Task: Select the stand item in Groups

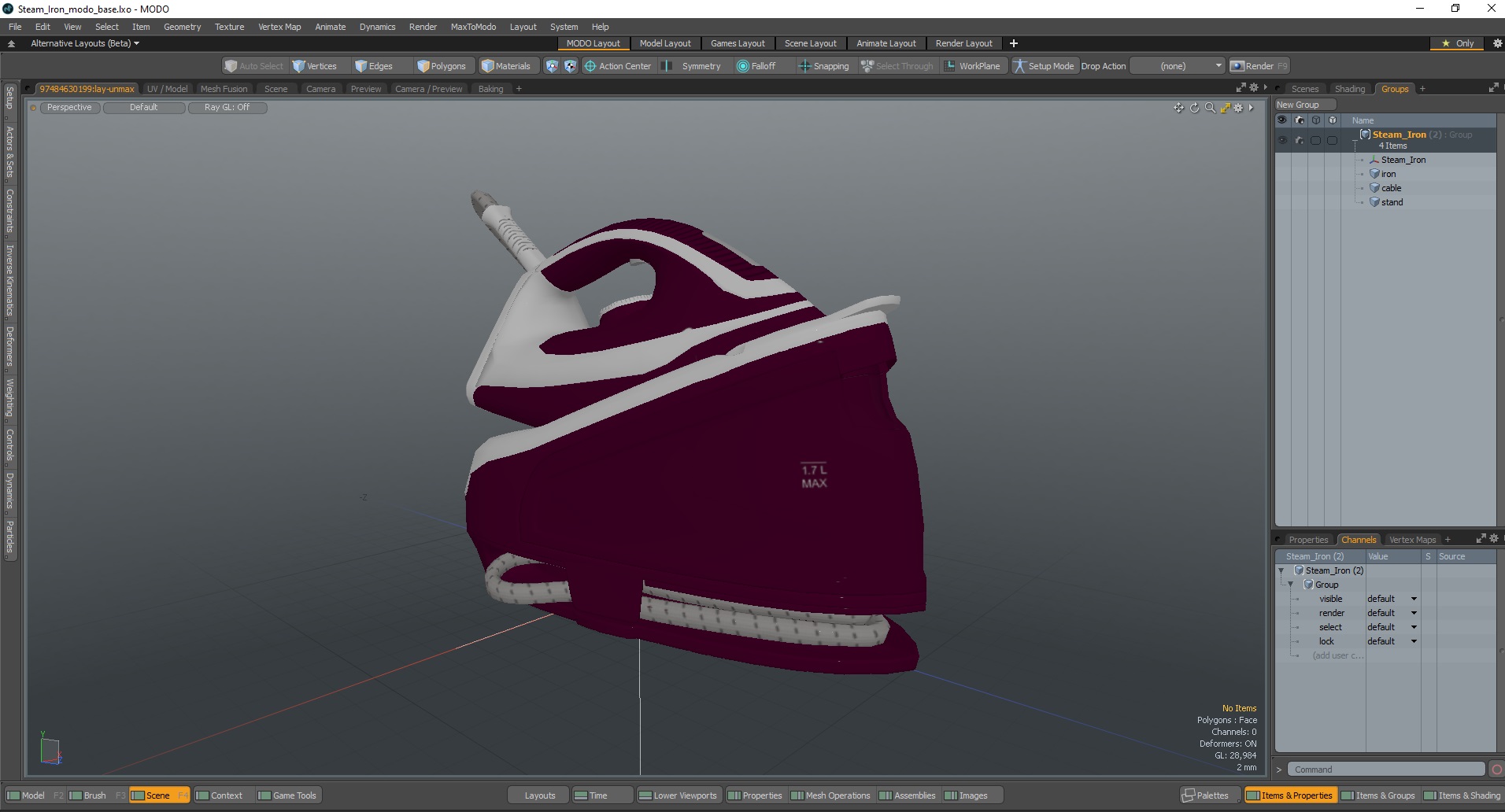Action: 1392,202
